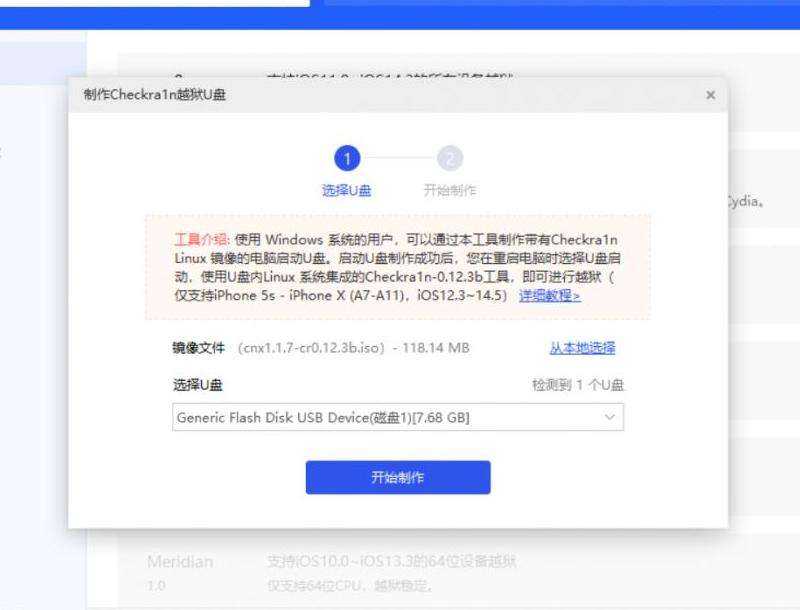This screenshot has width=800, height=610.
Task: Click the connector line between steps
Action: click(398, 158)
